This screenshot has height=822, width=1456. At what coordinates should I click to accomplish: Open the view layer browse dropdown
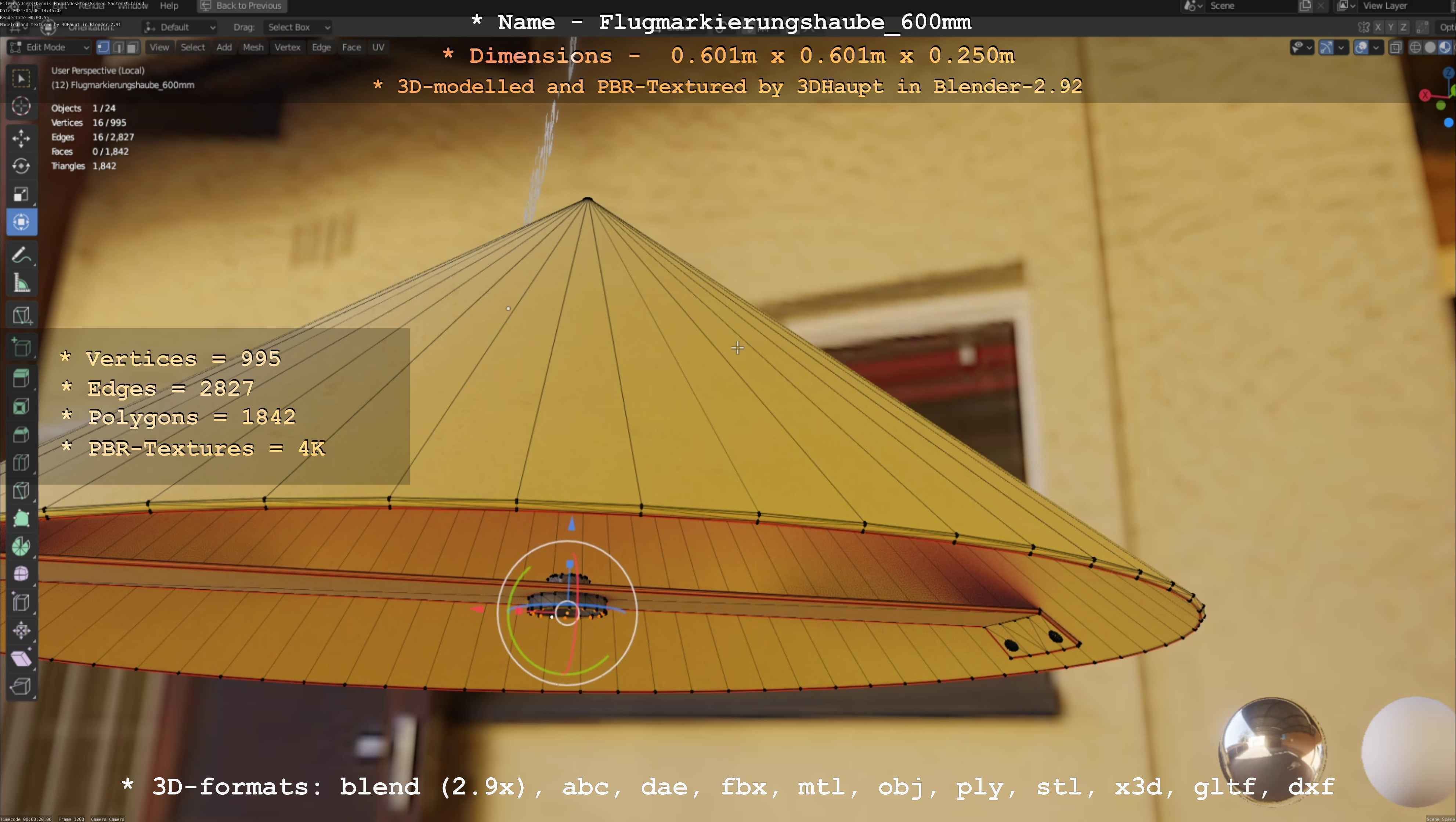click(1346, 6)
